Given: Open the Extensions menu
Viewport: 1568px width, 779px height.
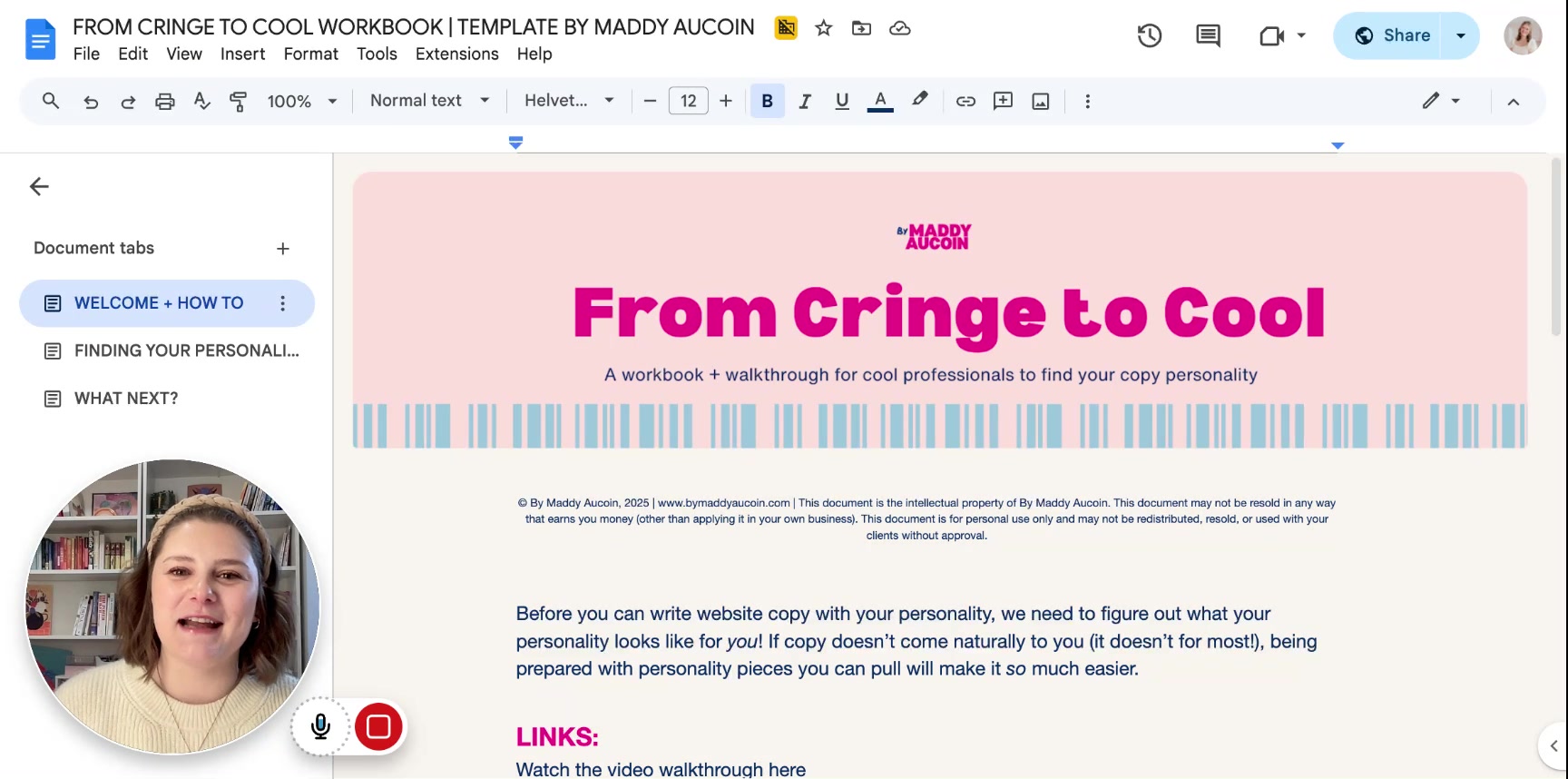Looking at the screenshot, I should [456, 54].
